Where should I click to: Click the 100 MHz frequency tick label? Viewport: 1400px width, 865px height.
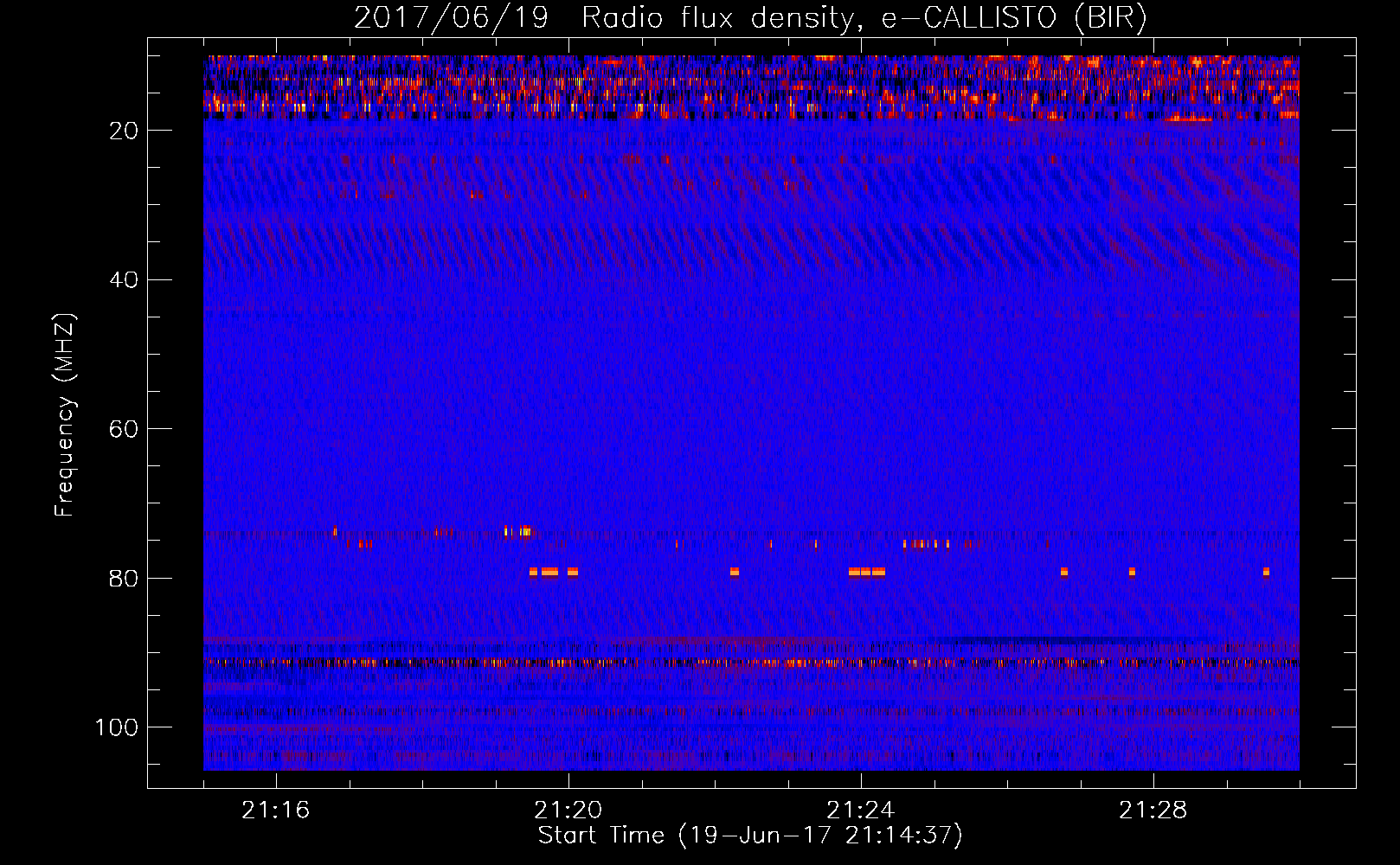117,727
